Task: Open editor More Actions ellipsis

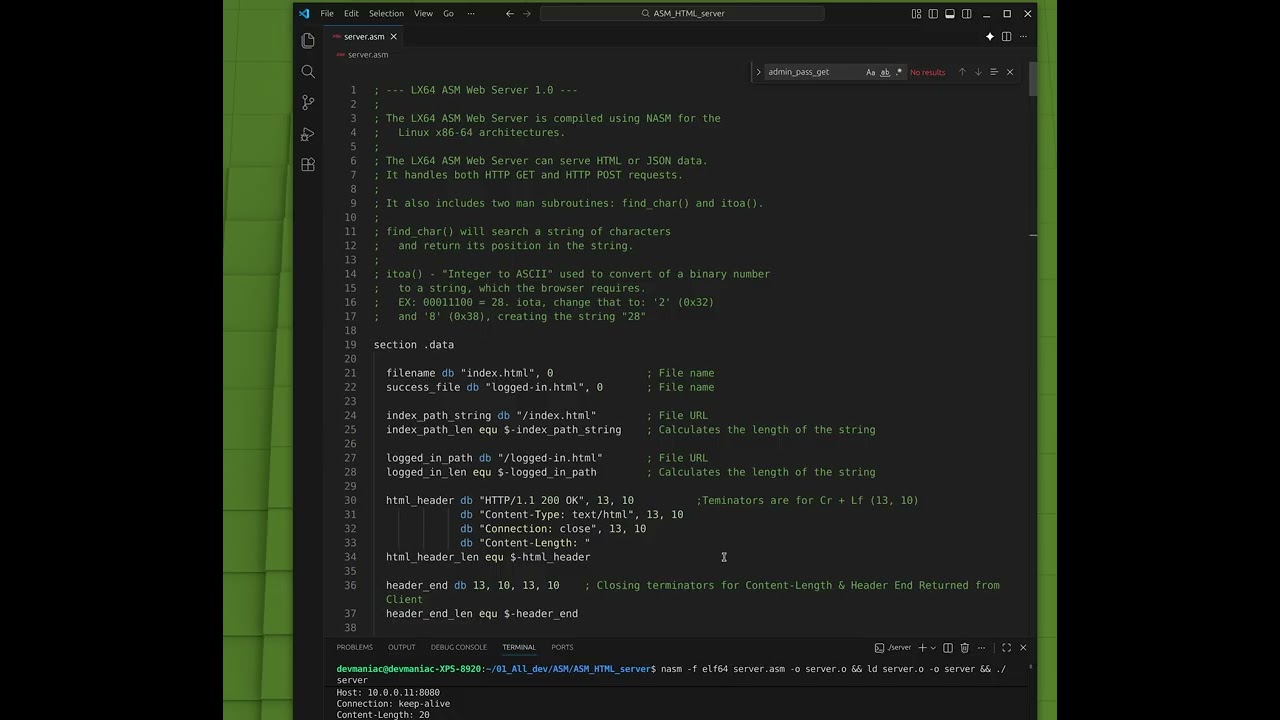Action: pos(1023,37)
